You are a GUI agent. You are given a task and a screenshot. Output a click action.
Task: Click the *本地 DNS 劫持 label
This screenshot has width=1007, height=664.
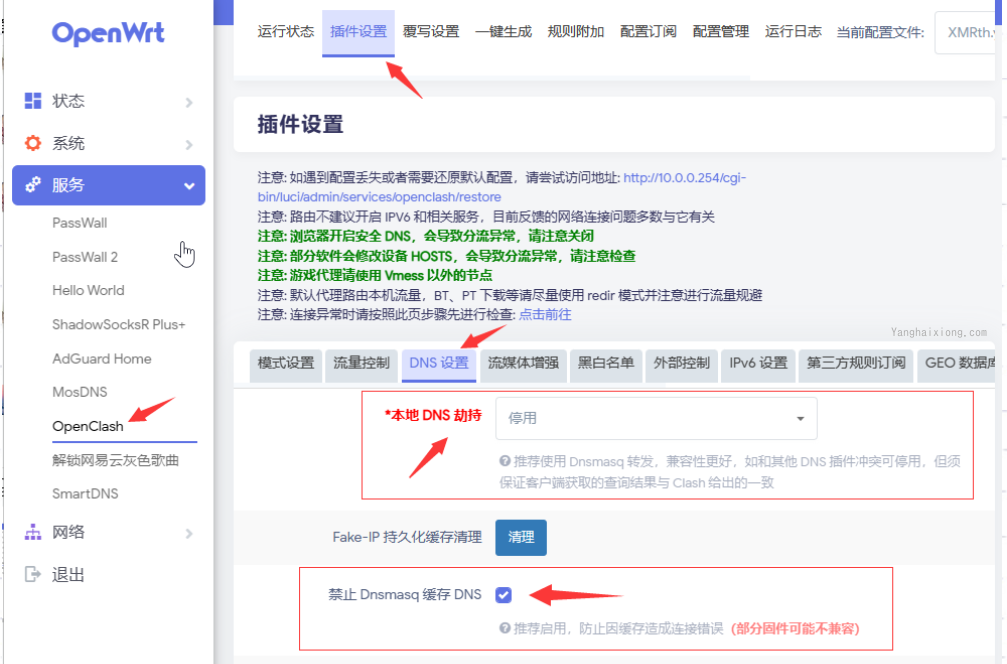click(433, 415)
